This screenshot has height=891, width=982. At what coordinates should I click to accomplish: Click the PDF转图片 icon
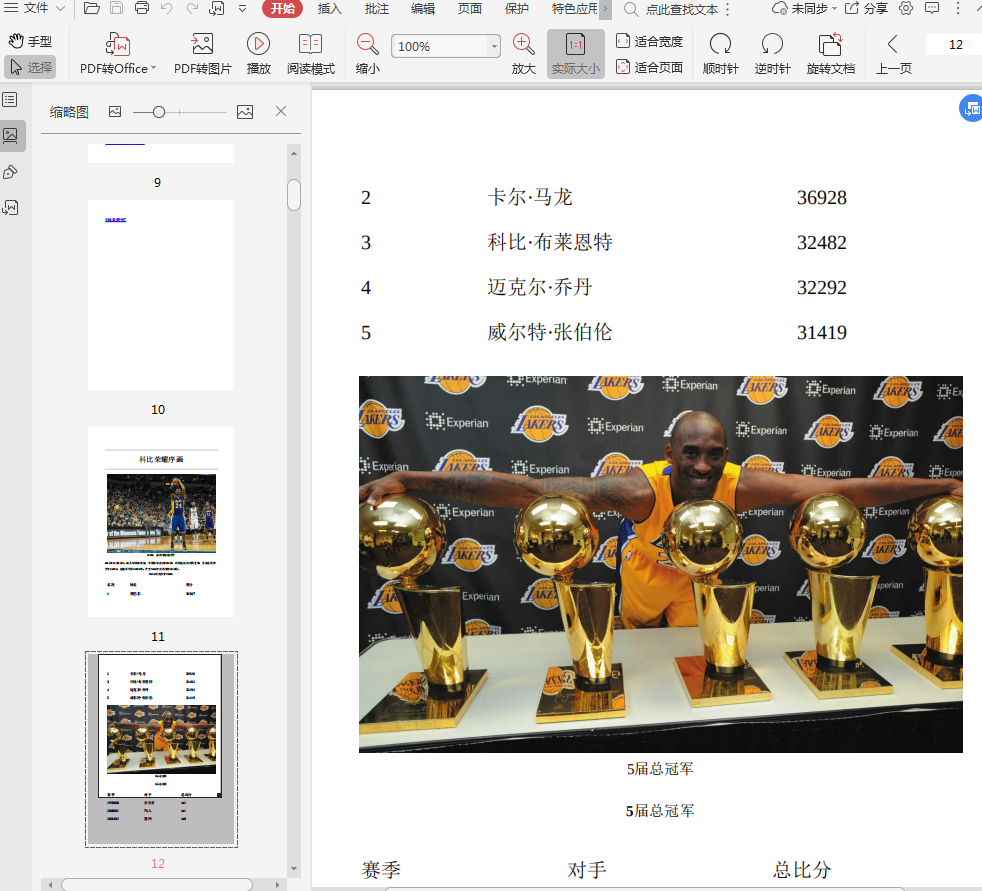click(x=202, y=44)
